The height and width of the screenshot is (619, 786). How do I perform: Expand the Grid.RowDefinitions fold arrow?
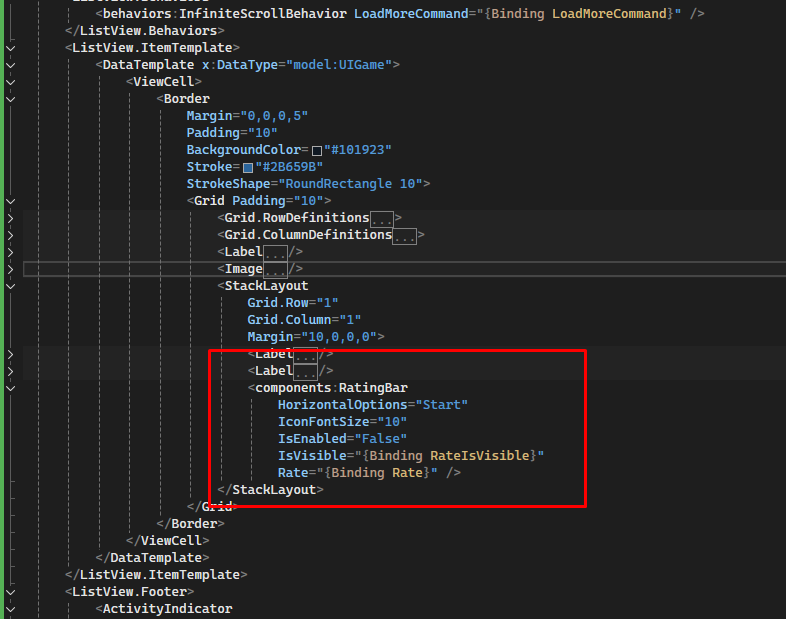11,218
